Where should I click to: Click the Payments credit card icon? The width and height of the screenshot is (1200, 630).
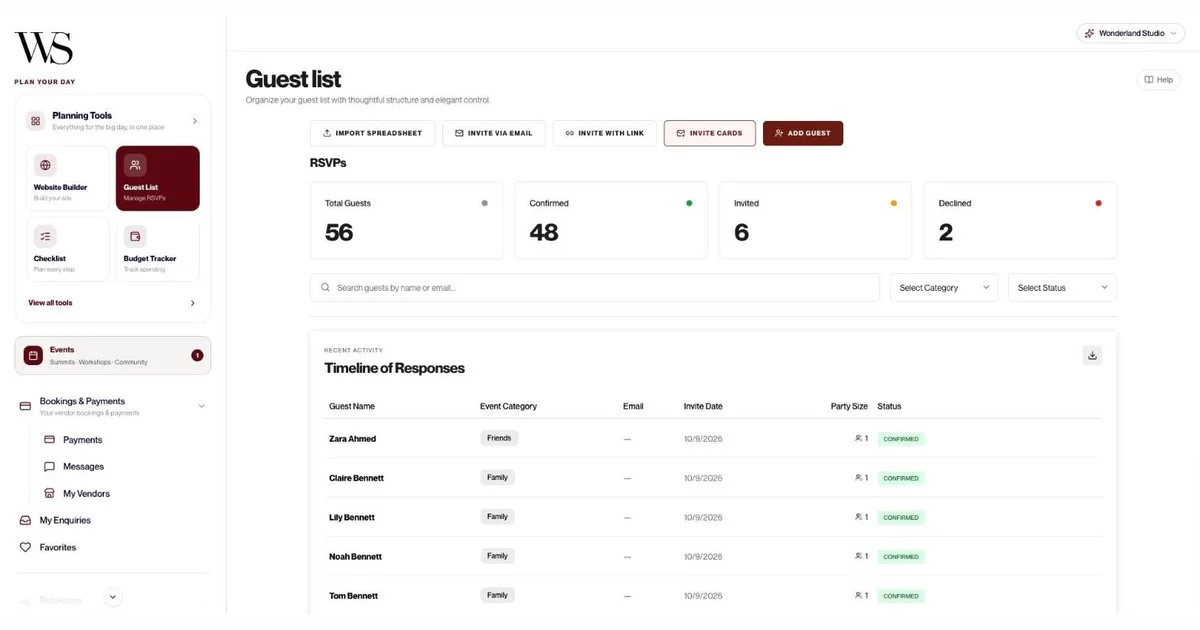50,439
